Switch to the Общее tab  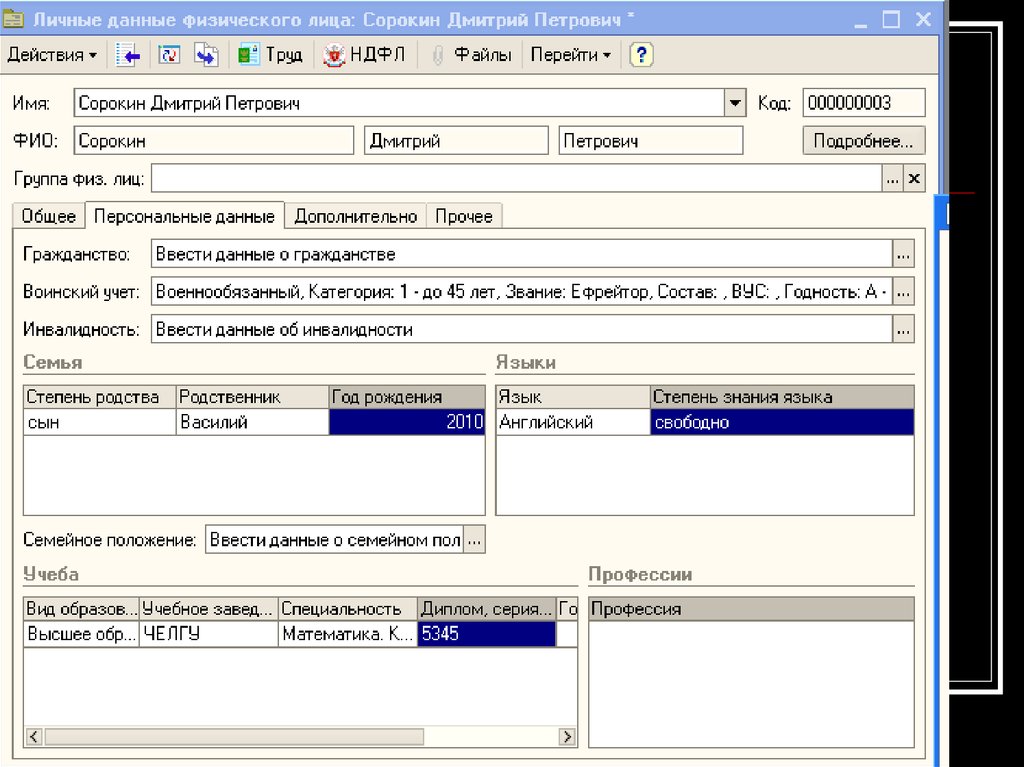click(x=49, y=216)
